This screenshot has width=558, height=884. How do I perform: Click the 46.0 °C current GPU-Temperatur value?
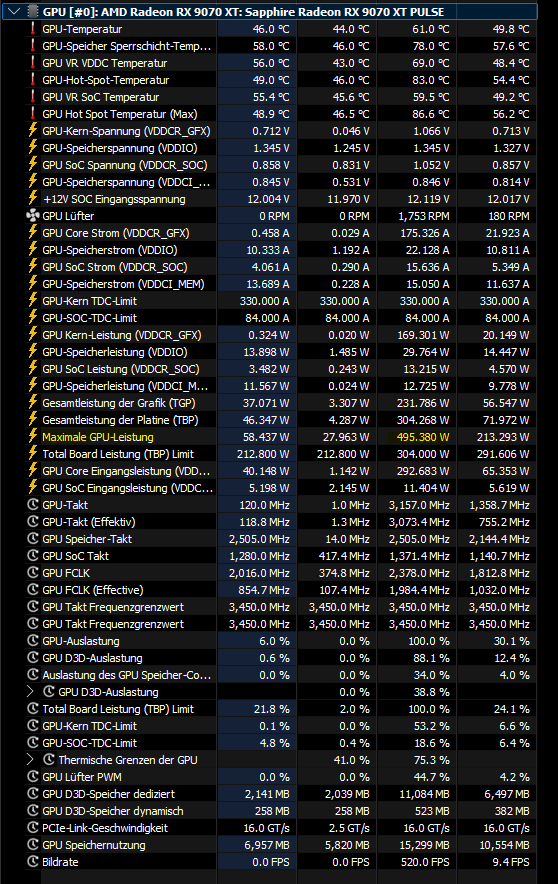pos(271,29)
